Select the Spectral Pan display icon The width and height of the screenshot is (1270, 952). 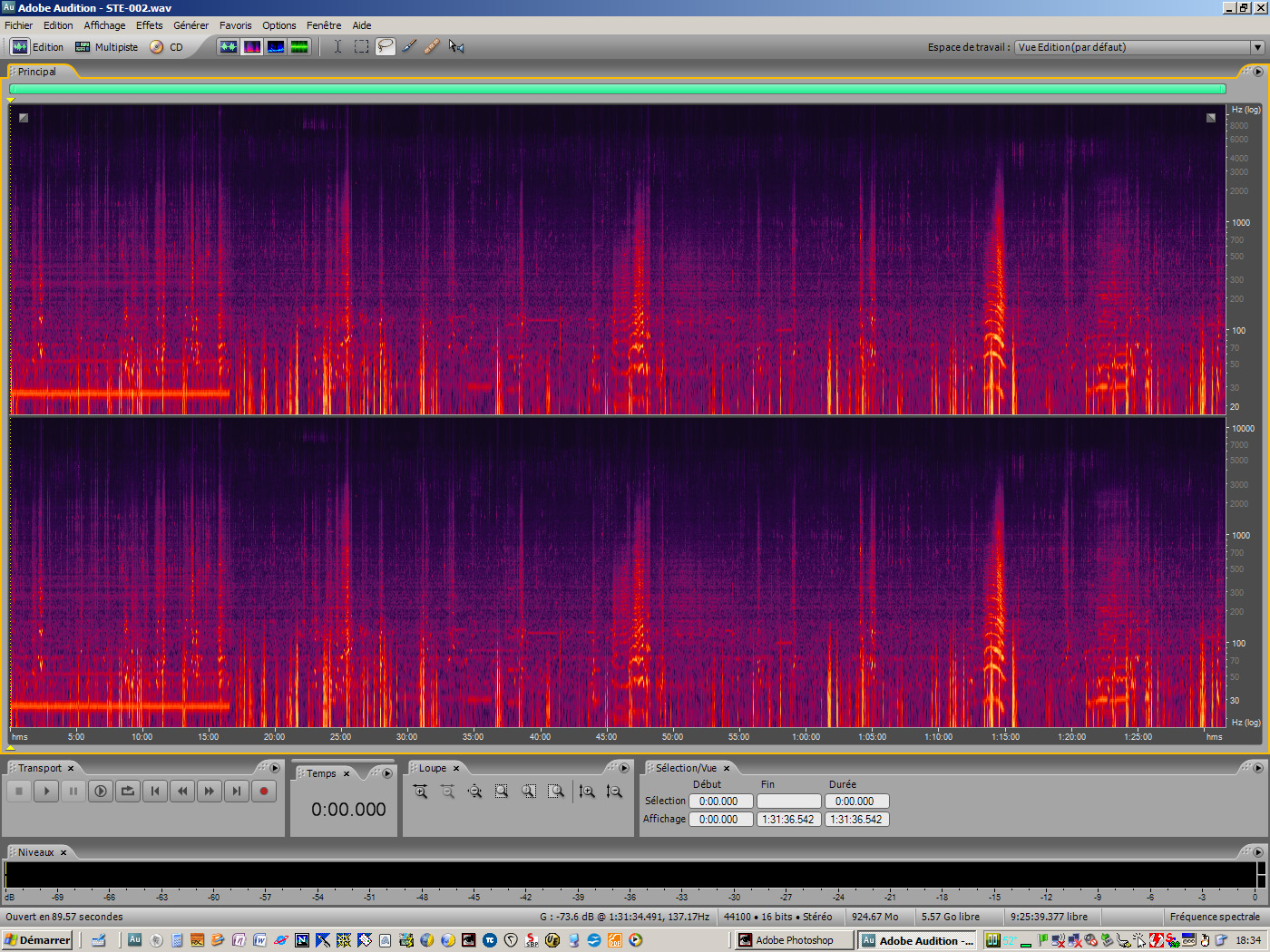pyautogui.click(x=275, y=46)
